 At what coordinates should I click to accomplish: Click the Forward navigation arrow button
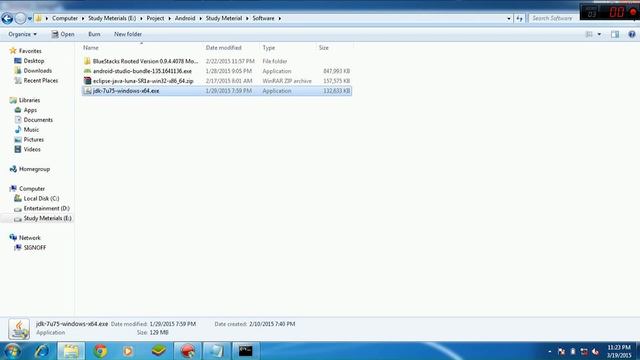click(x=20, y=18)
